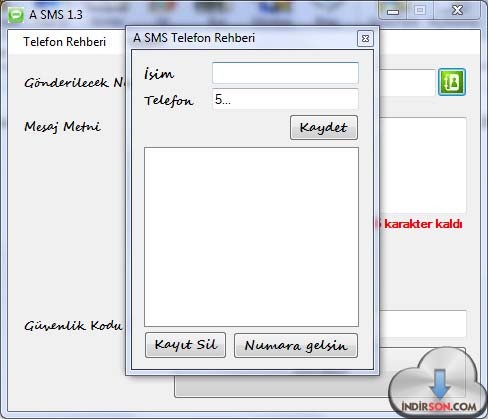Close the A SMS 1.3 main window
Image resolution: width=488 pixels, height=419 pixels.
pyautogui.click(x=457, y=11)
